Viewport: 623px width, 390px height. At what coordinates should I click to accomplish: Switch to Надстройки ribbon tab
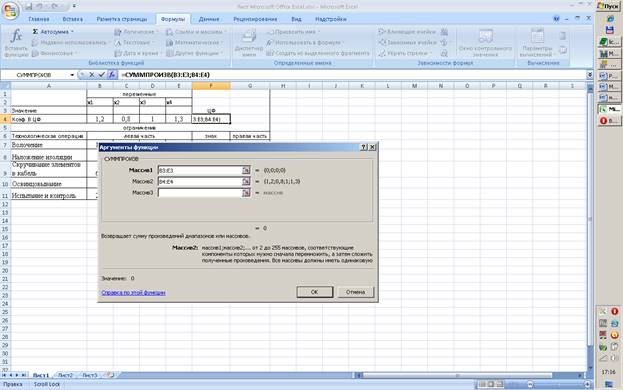331,19
